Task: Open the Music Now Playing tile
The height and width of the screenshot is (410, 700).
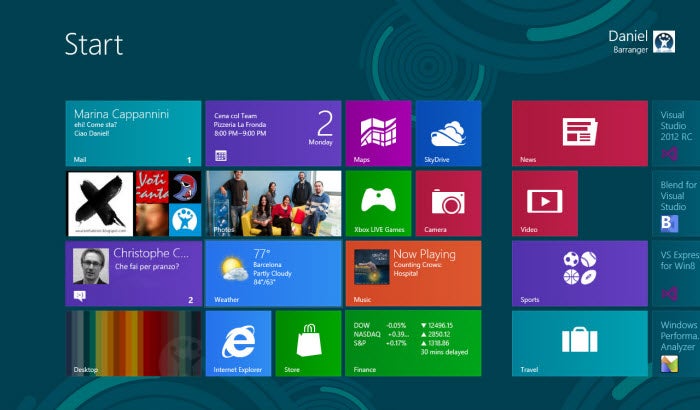Action: 413,273
